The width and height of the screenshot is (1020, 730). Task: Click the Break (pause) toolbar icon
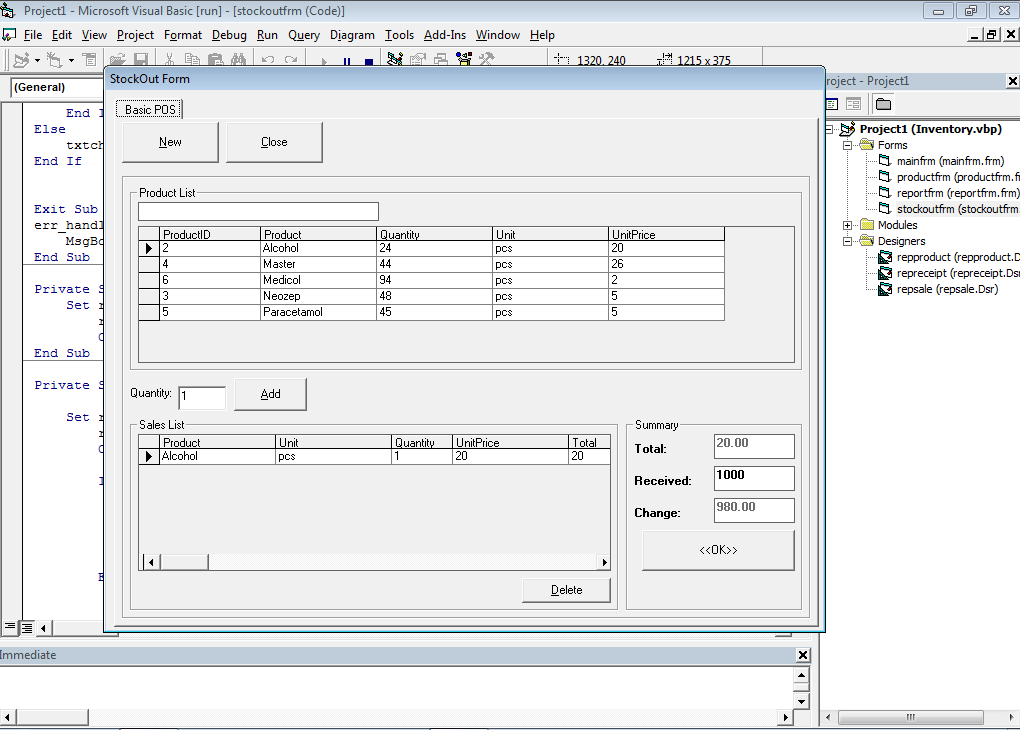point(347,61)
